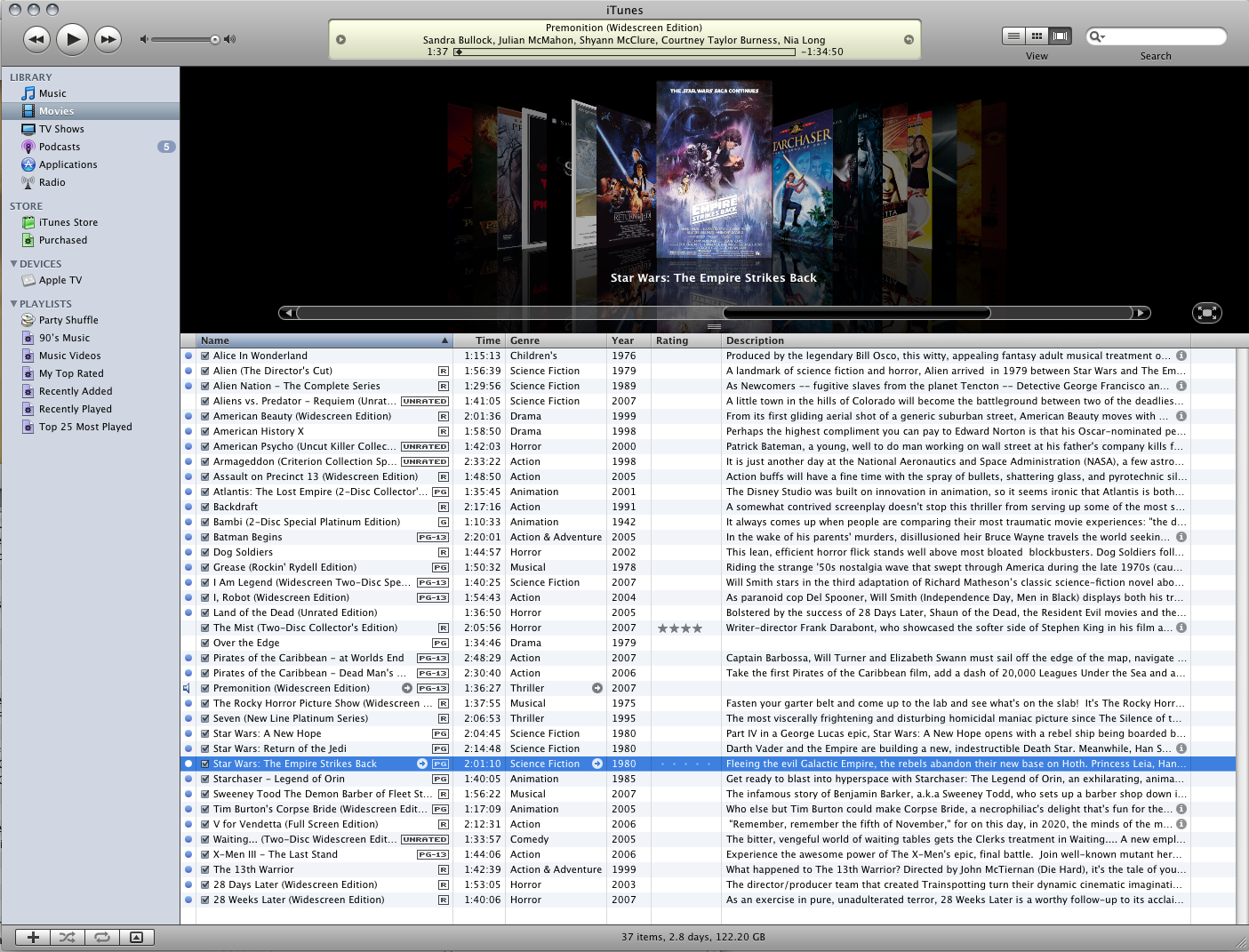Sort by the Year column header
The width and height of the screenshot is (1249, 952).
[629, 340]
